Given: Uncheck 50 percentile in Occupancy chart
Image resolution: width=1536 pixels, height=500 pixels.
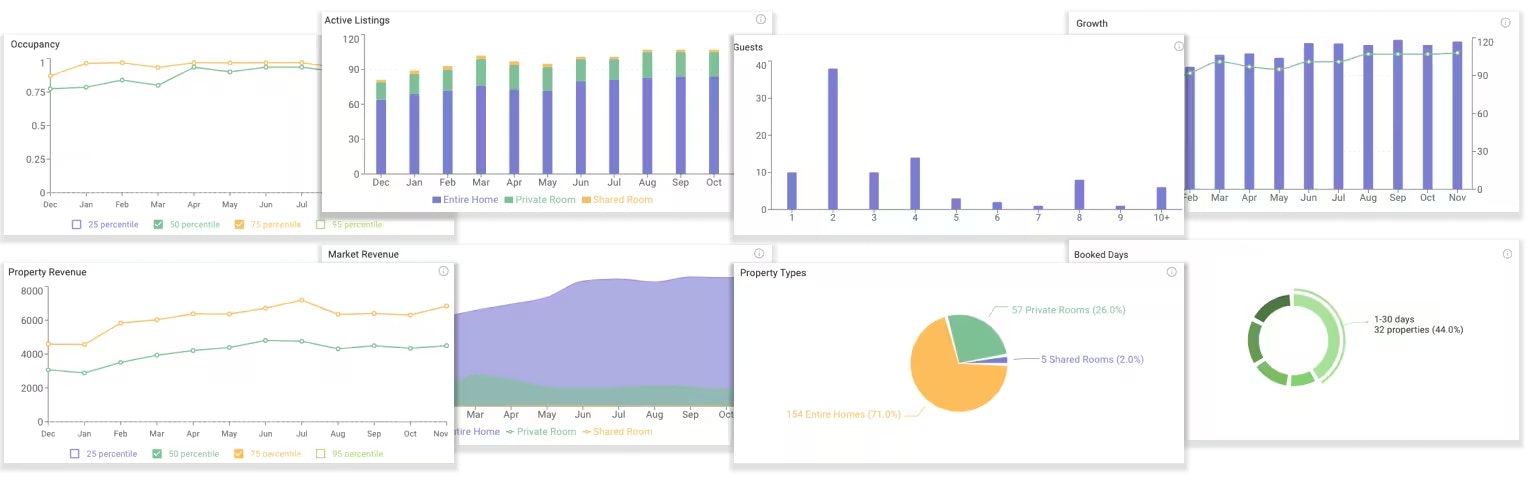Looking at the screenshot, I should tap(158, 224).
